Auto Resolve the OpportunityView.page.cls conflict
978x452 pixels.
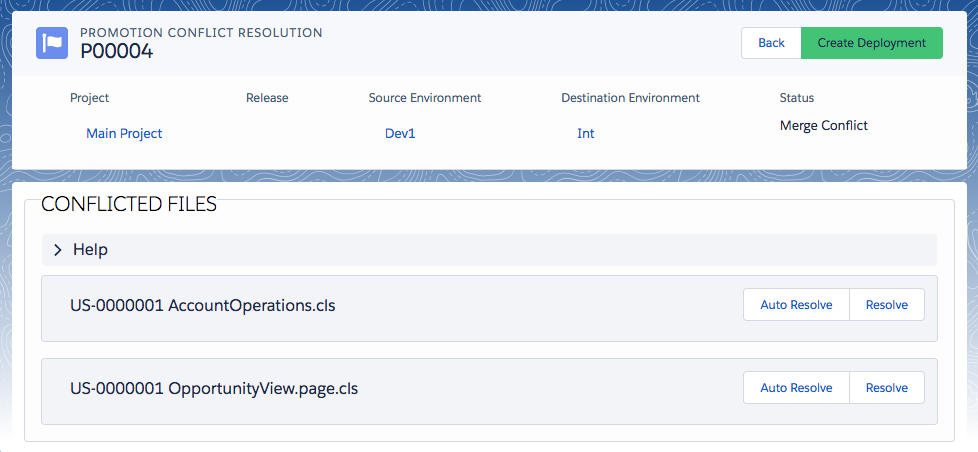(796, 388)
